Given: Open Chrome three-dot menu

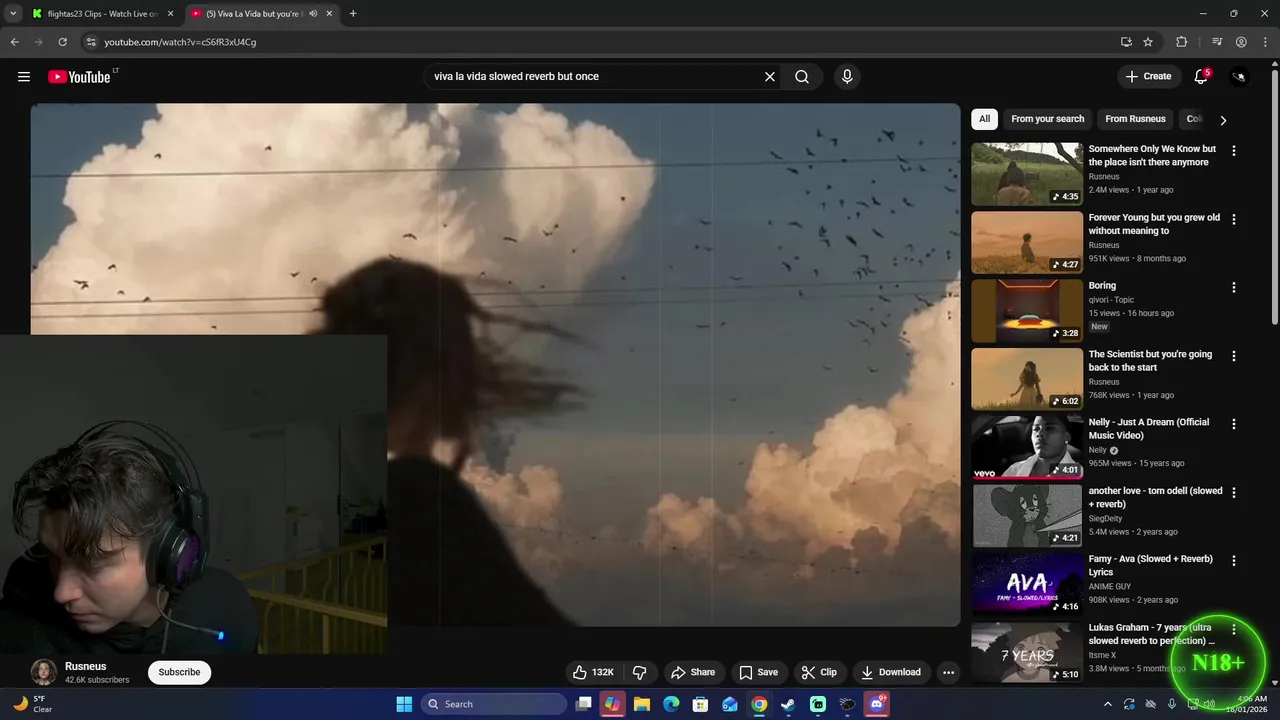Looking at the screenshot, I should pyautogui.click(x=1265, y=42).
